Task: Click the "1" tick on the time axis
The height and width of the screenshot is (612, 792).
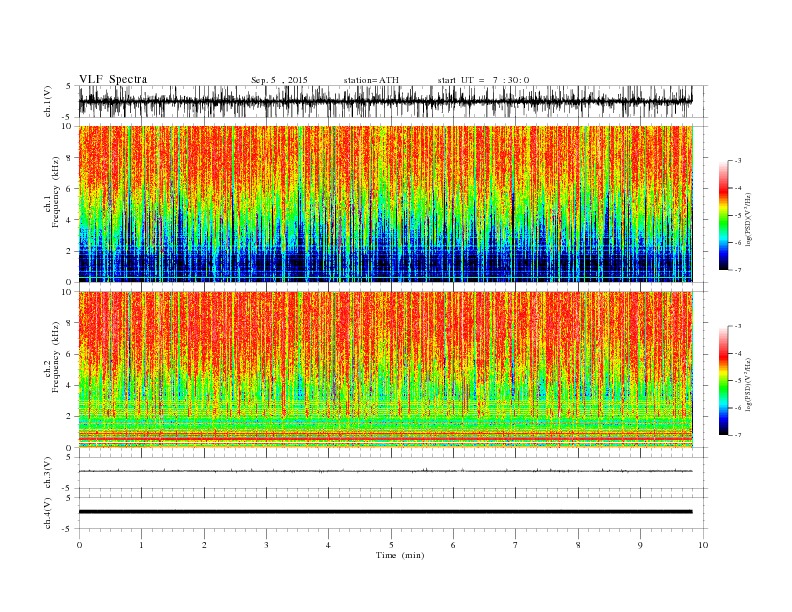Action: pos(141,545)
